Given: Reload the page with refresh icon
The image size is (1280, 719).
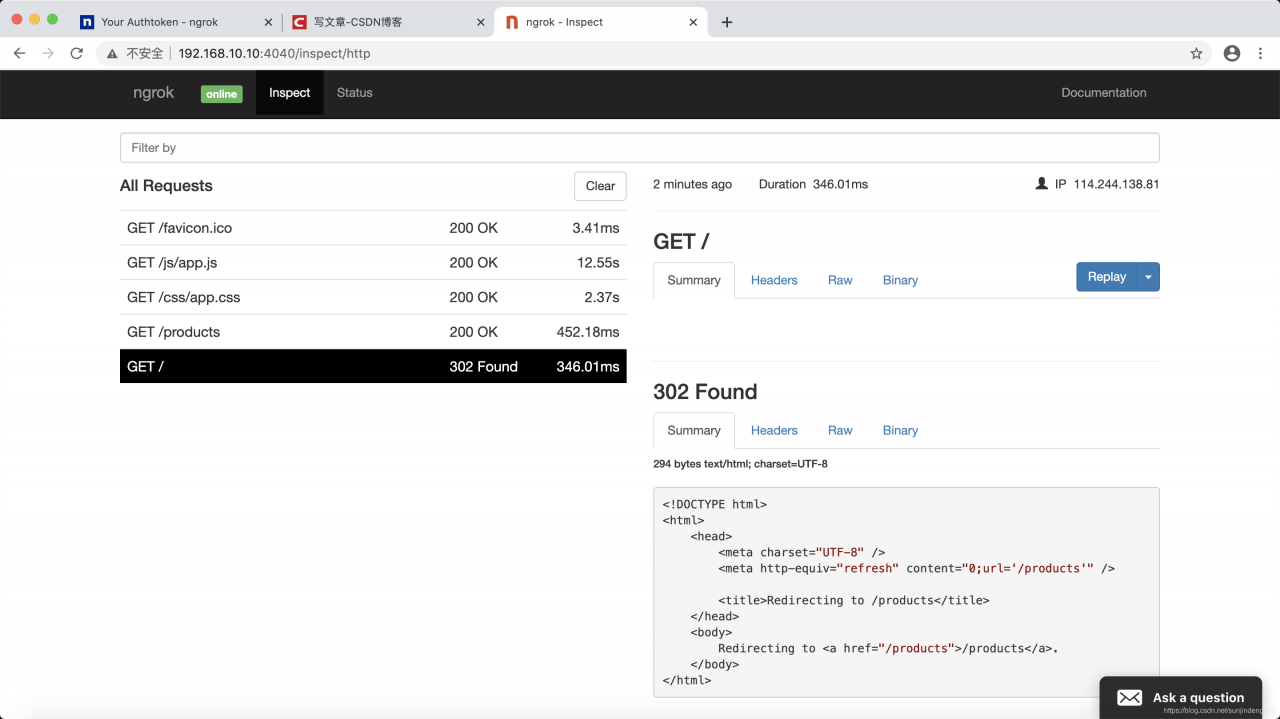Looking at the screenshot, I should point(76,53).
